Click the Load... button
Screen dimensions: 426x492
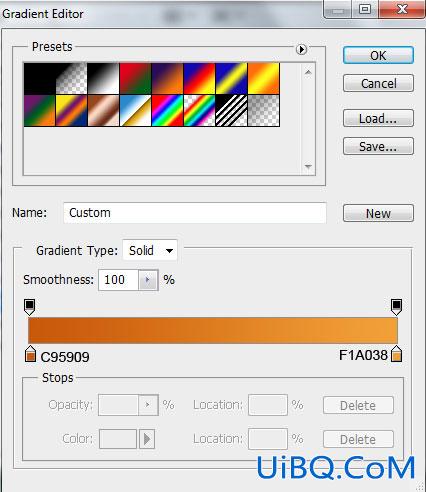pyautogui.click(x=378, y=118)
